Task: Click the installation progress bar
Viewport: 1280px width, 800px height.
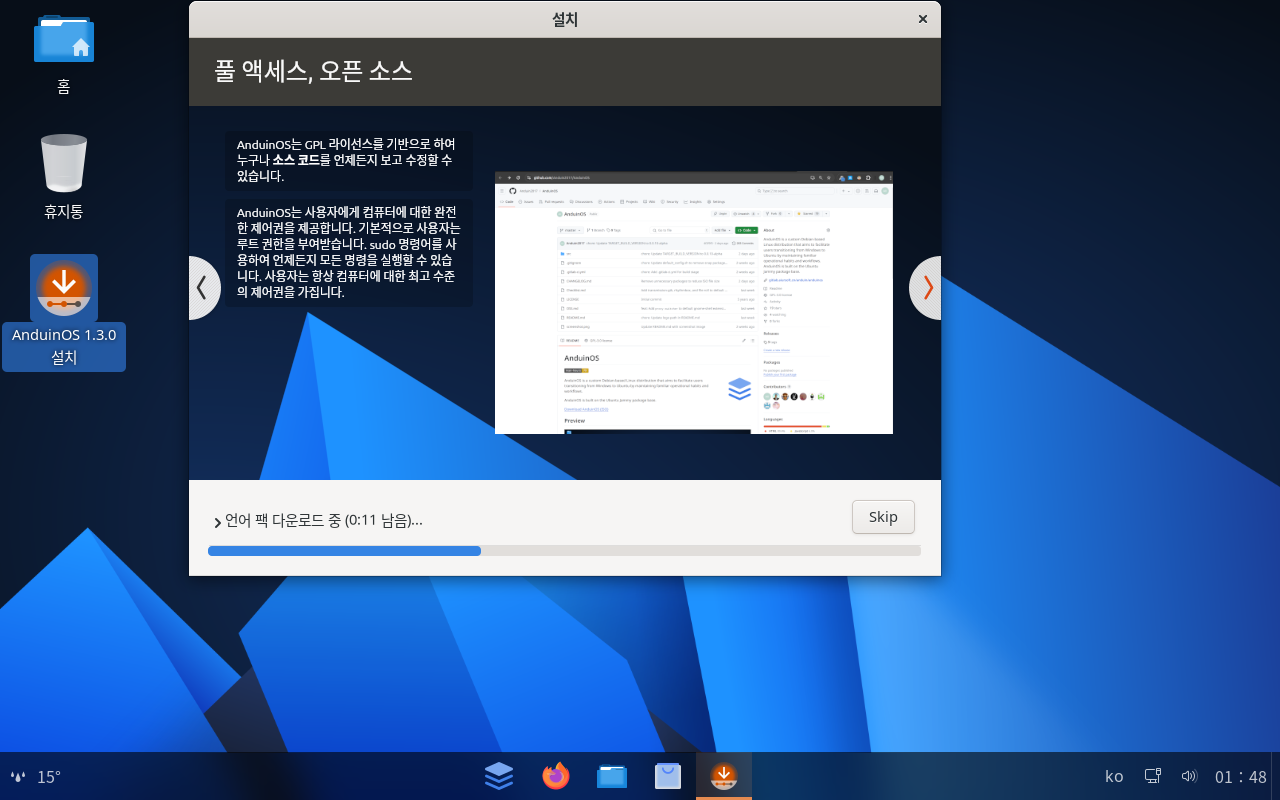Action: [x=564, y=551]
